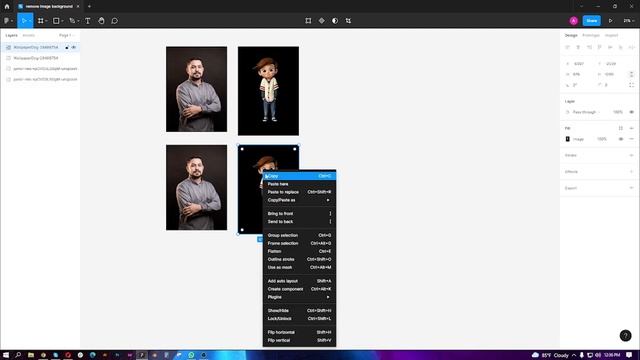Add an effect with plus button
The image size is (640, 360).
[x=631, y=171]
